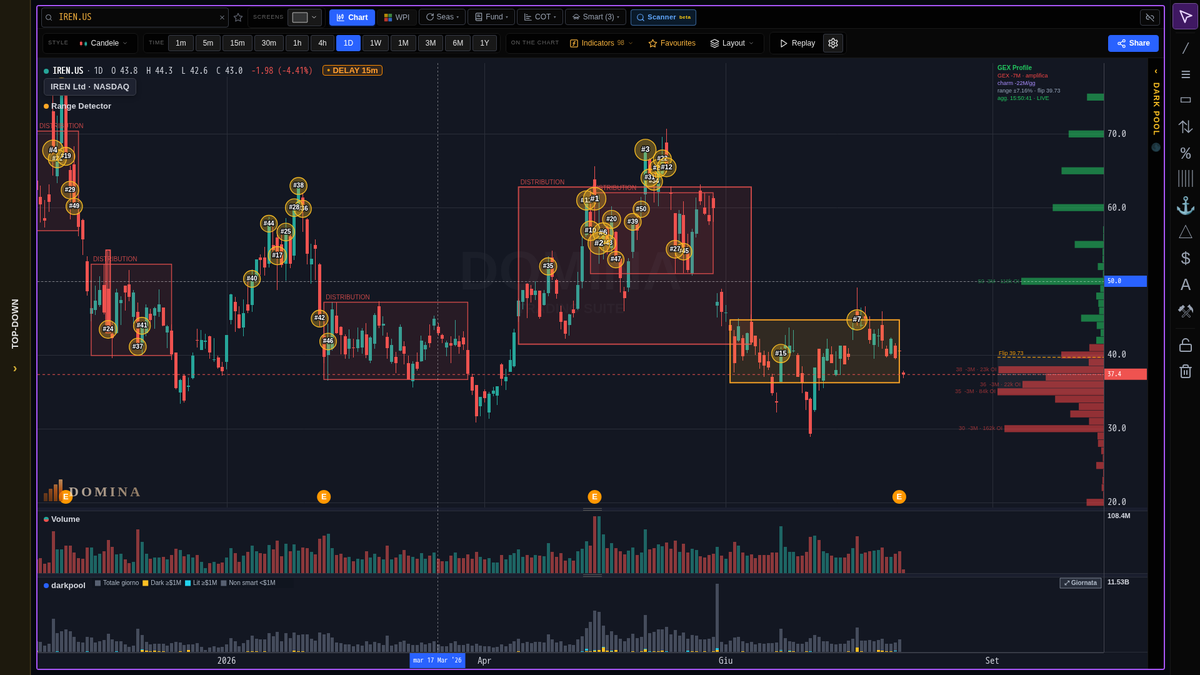Open the Layout dropdown
1200x675 pixels.
click(x=732, y=43)
